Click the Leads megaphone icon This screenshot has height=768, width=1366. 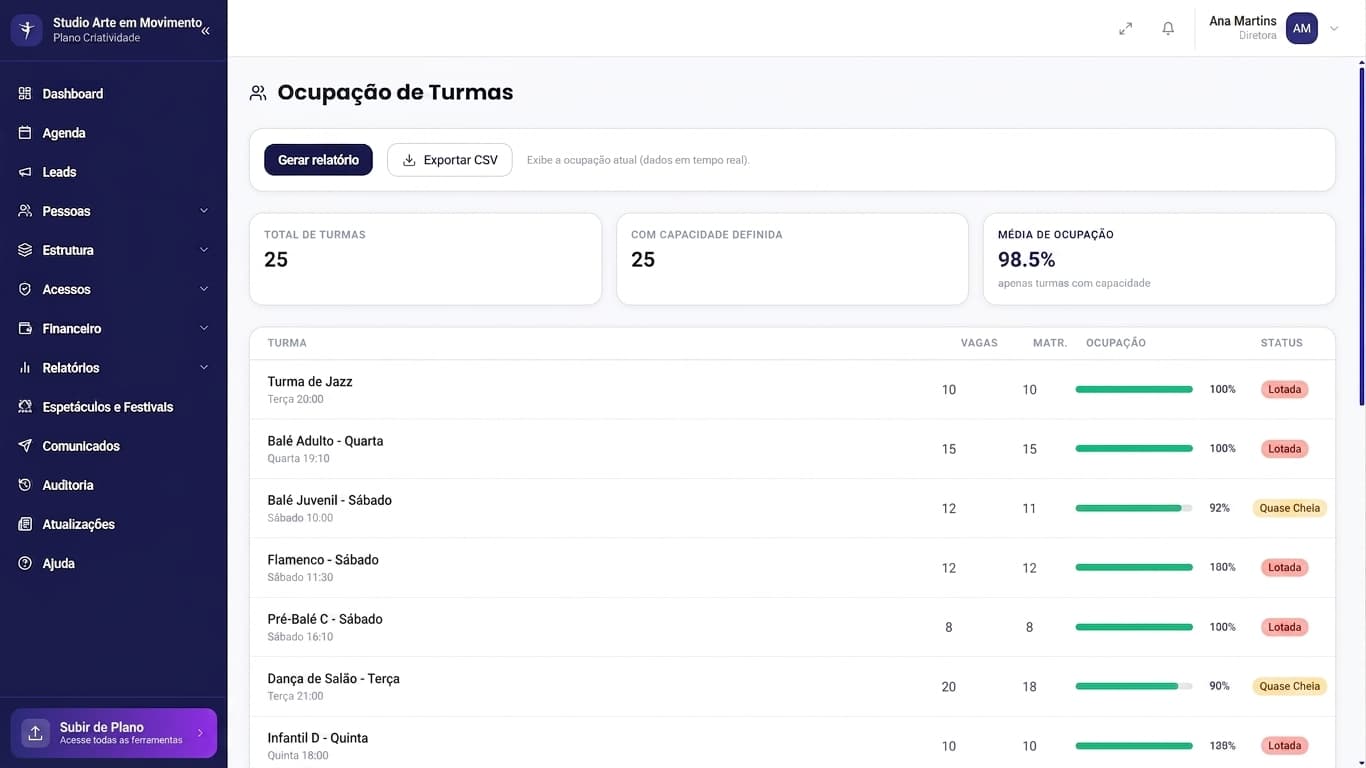pos(25,172)
